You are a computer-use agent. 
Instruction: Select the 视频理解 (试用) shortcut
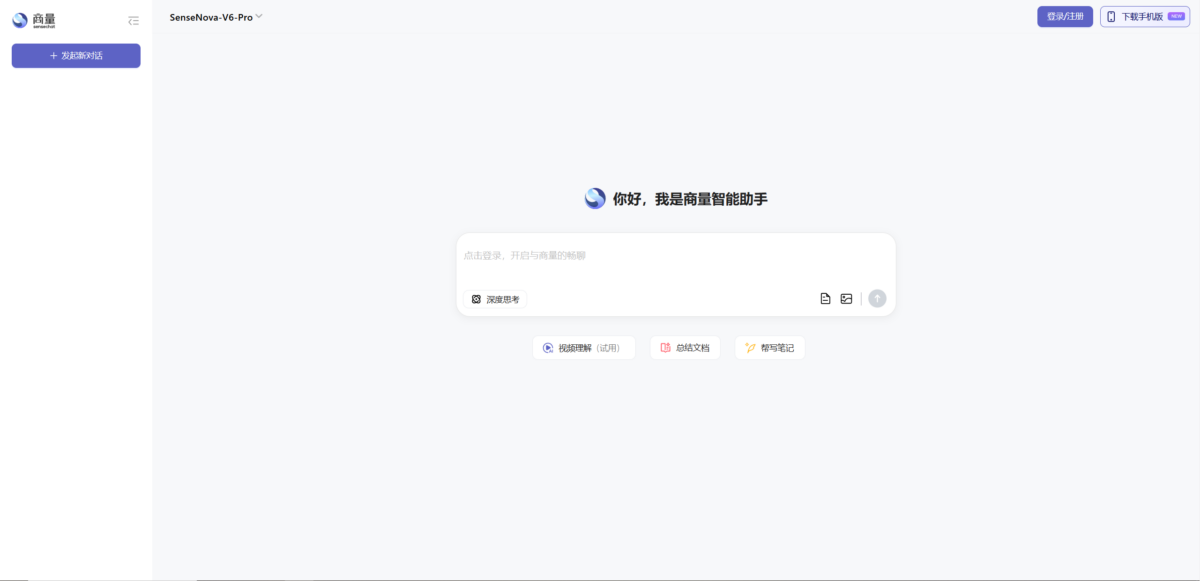click(584, 348)
